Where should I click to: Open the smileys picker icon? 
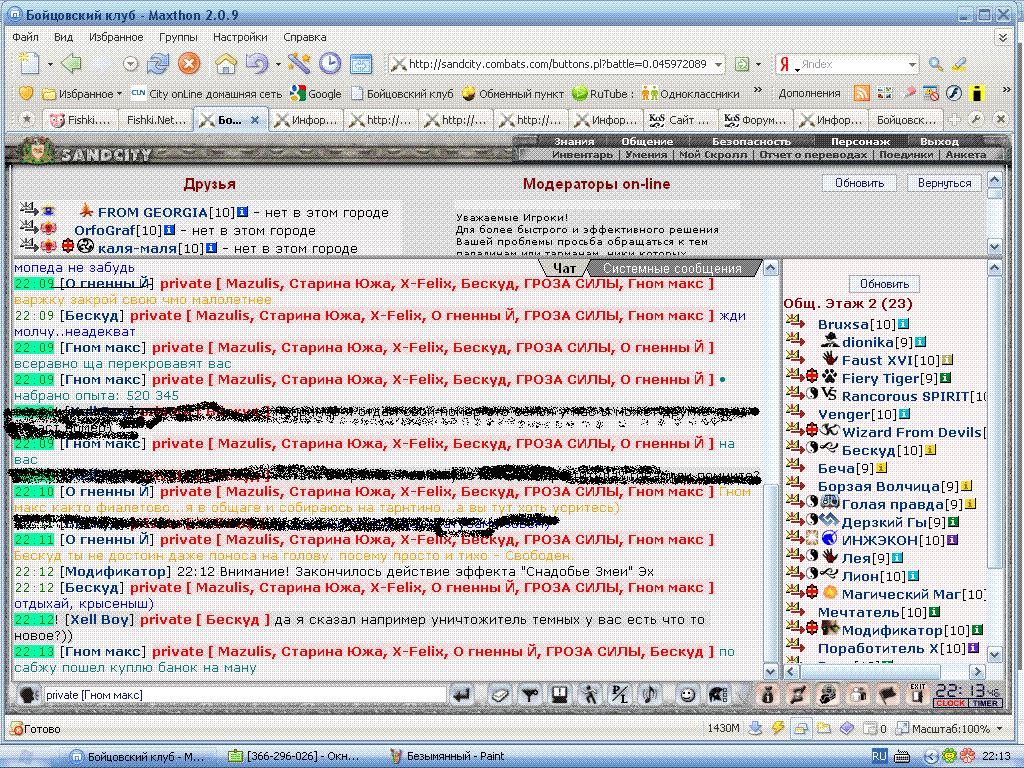click(x=687, y=695)
